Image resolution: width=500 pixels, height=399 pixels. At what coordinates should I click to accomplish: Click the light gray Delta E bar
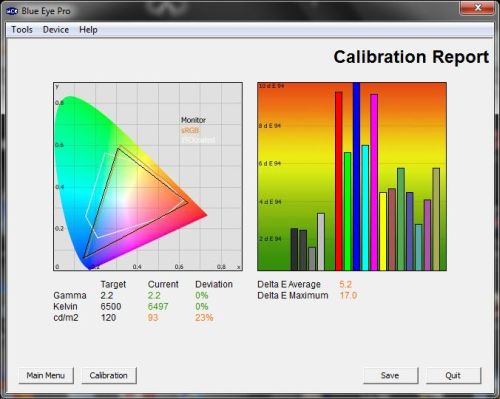point(321,242)
